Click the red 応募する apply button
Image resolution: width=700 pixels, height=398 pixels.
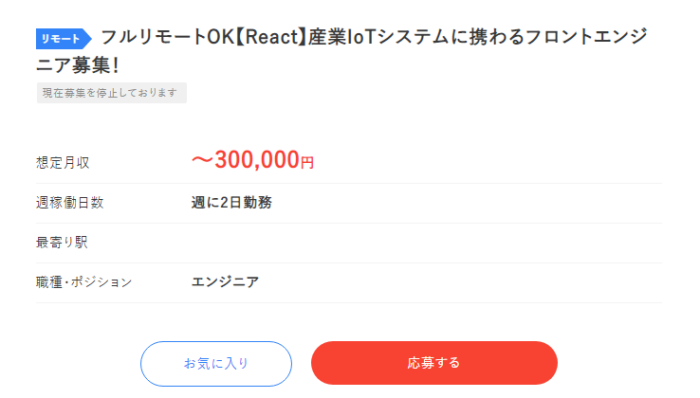coord(434,363)
